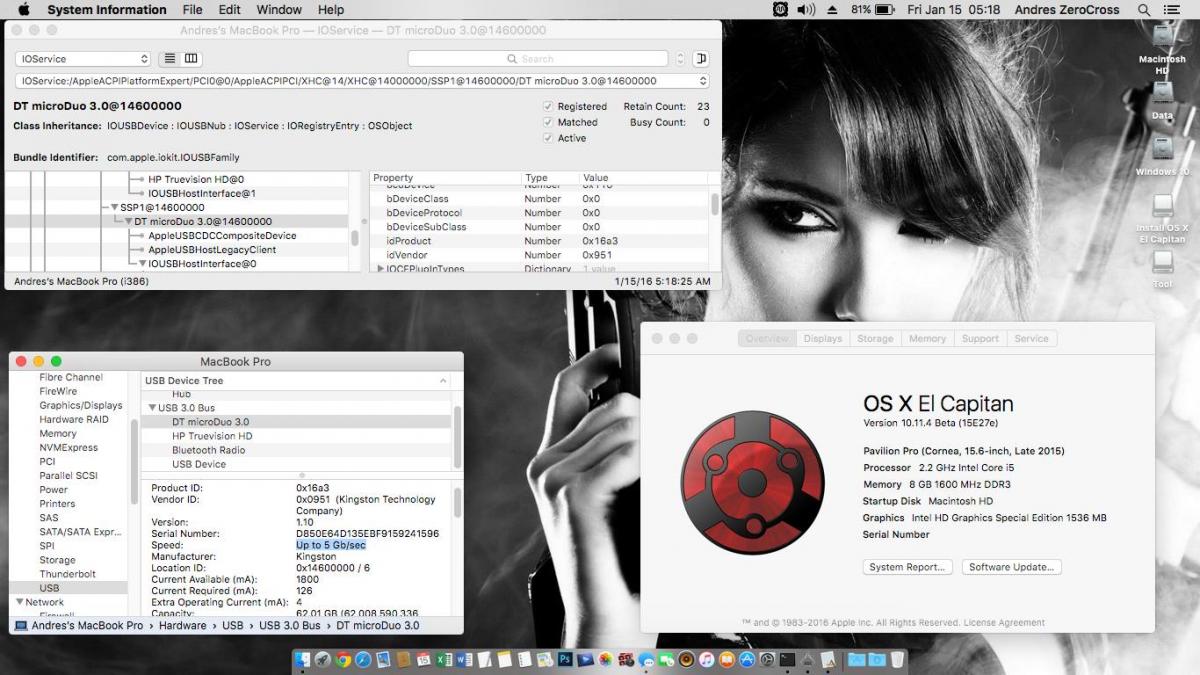Open Microsoft Excel from the dock
Image resolution: width=1200 pixels, height=675 pixels.
444,660
